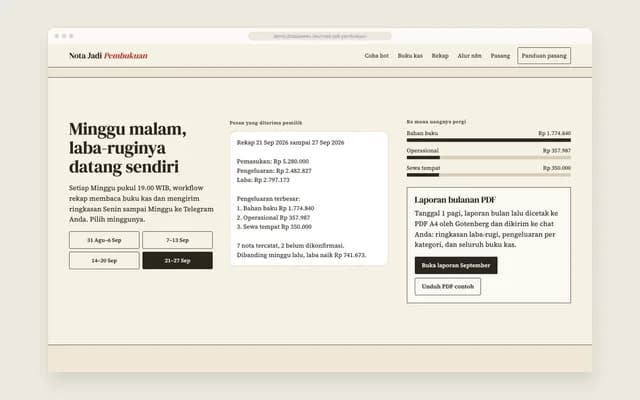Click '3. Sewa tempat Rp 350.000' line
Screen dimensions: 640x400
point(274,227)
